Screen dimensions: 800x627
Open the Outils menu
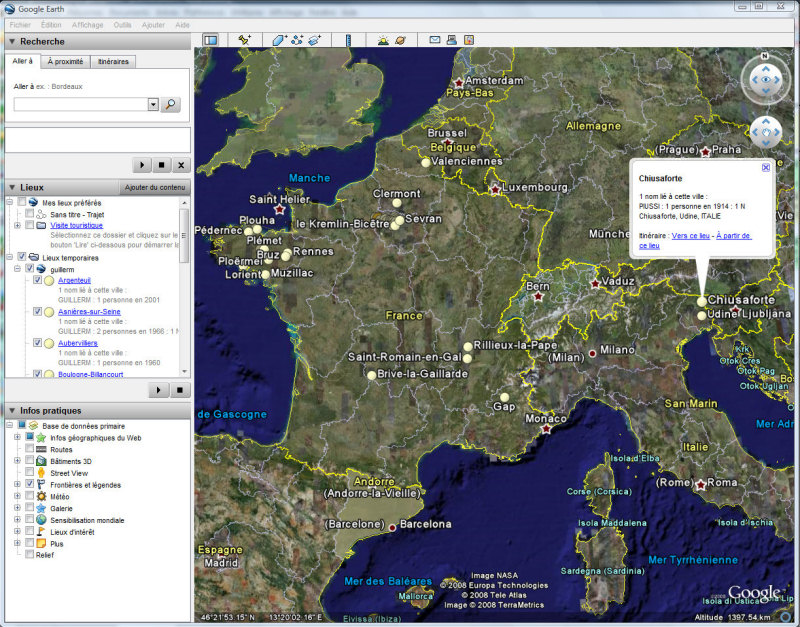tap(122, 25)
